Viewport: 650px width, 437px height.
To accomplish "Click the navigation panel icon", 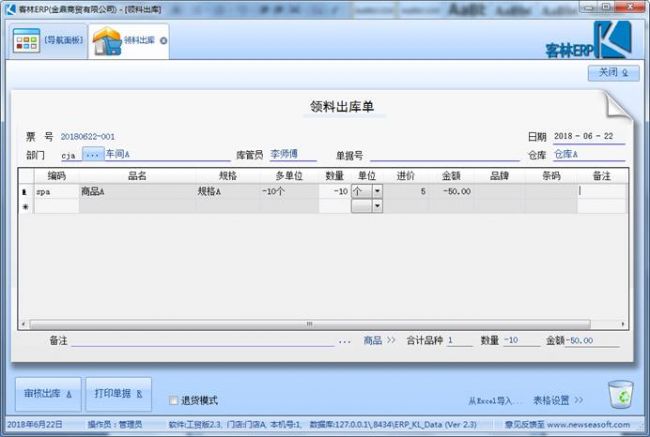I will click(x=26, y=42).
